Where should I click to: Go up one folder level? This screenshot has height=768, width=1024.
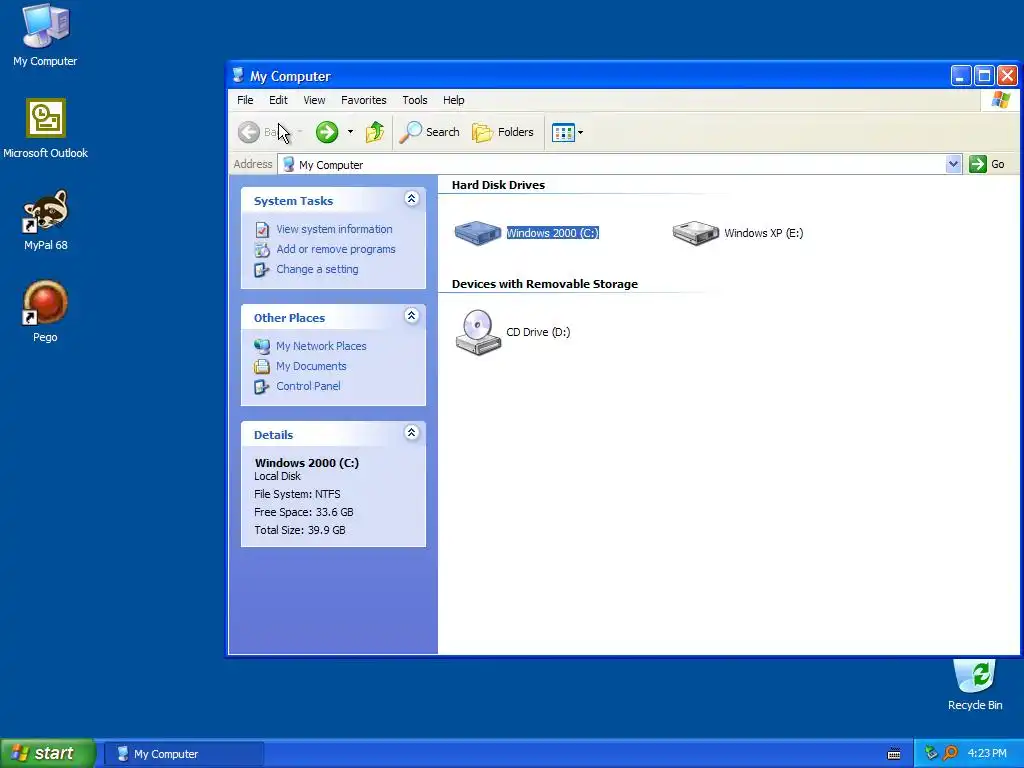coord(375,132)
